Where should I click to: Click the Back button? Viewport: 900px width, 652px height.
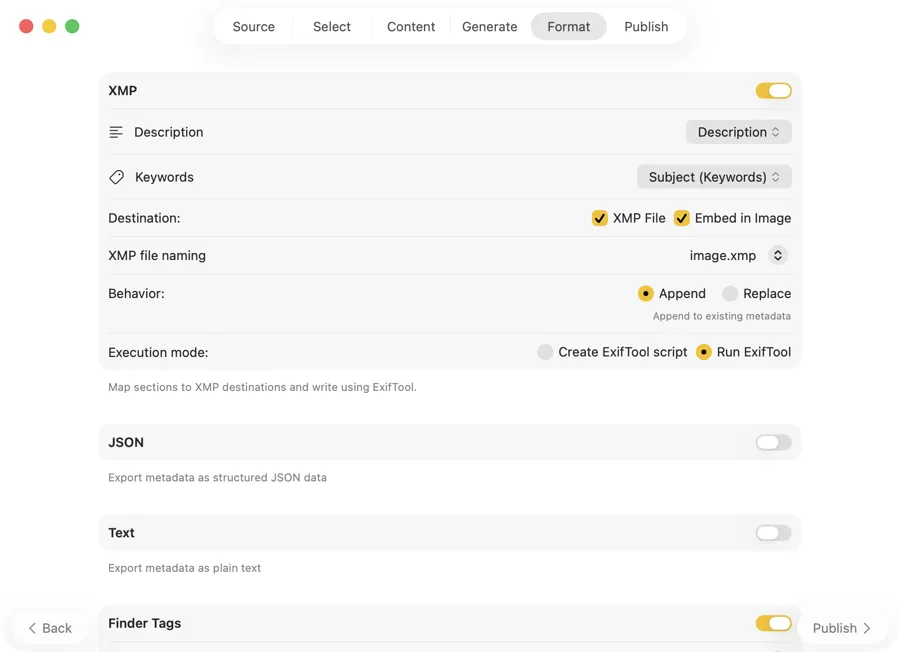[50, 628]
